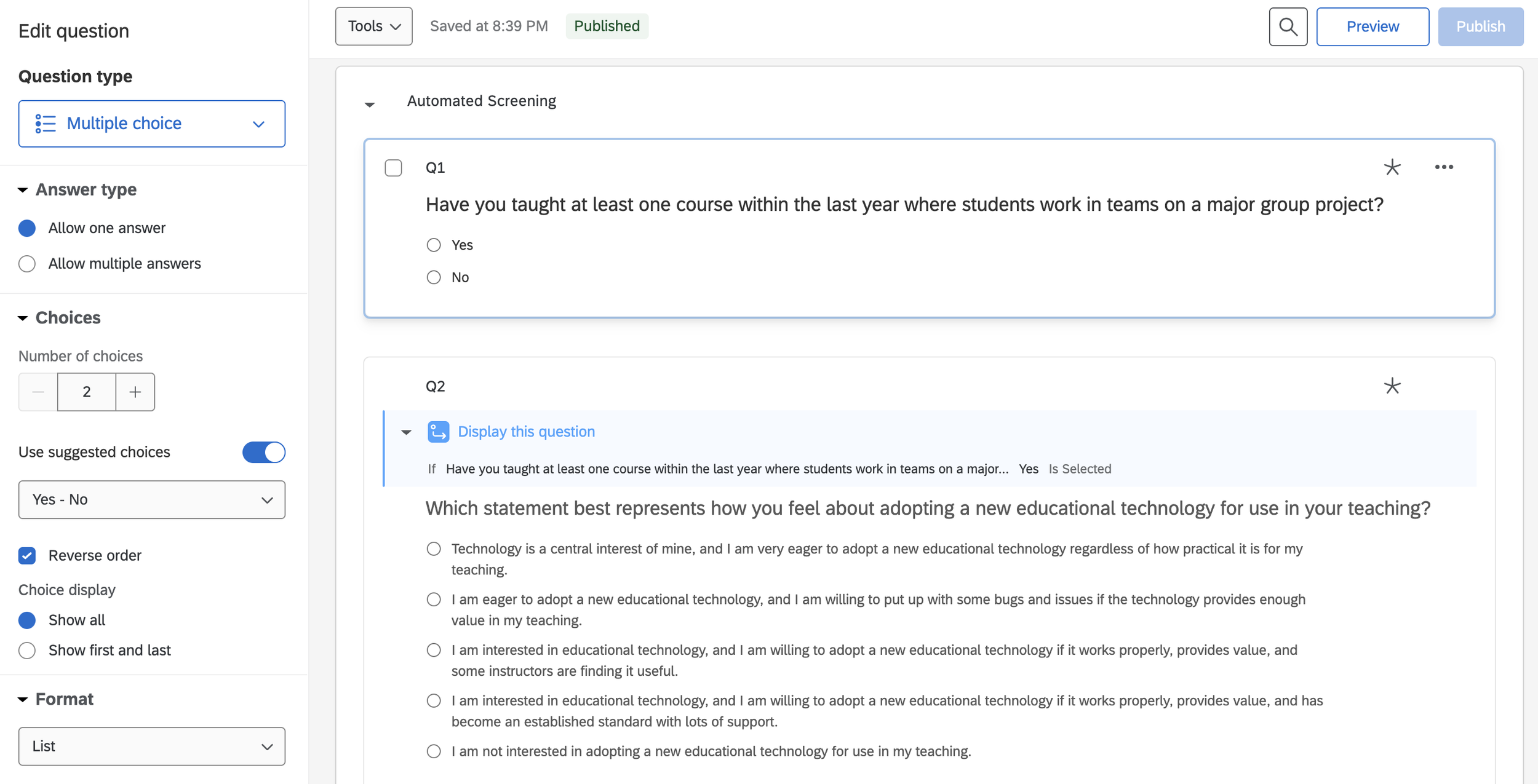Open the Q1 three-dot options menu
This screenshot has width=1538, height=784.
coord(1443,167)
